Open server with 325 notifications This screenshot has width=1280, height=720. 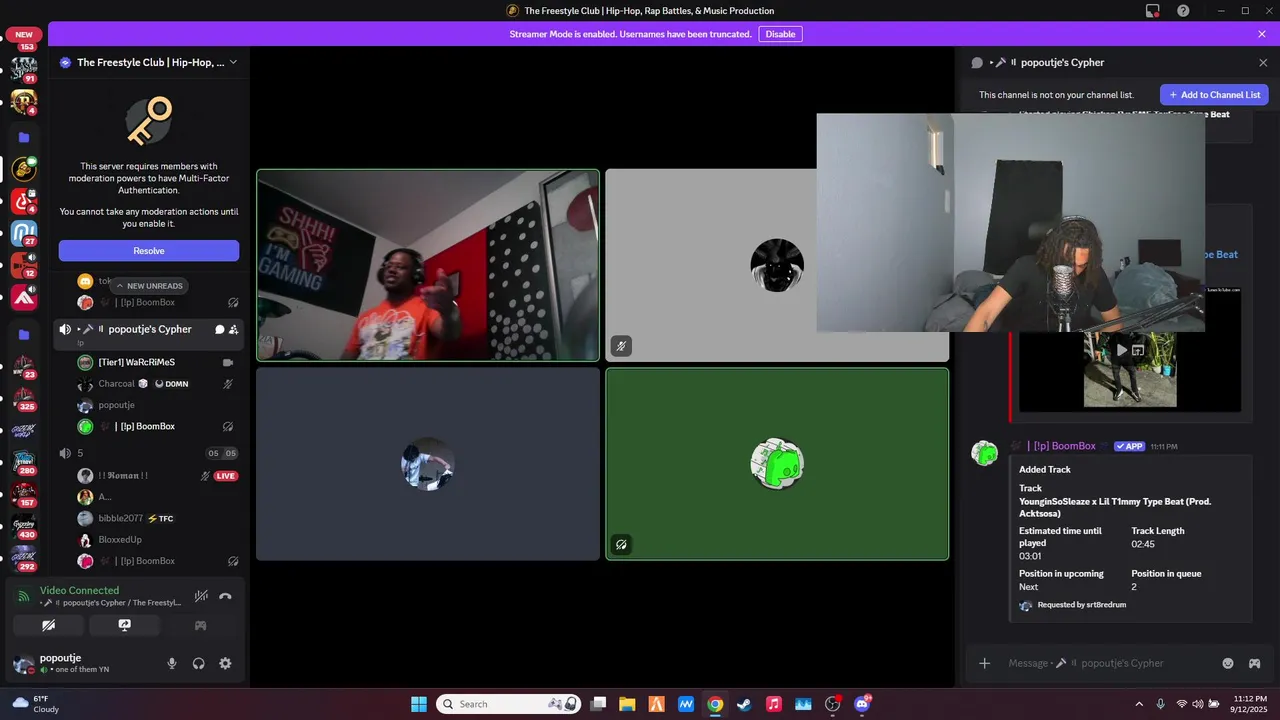click(24, 398)
